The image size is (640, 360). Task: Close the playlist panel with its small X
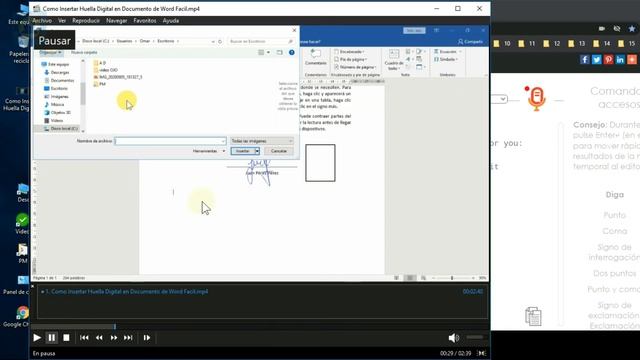click(x=33, y=286)
